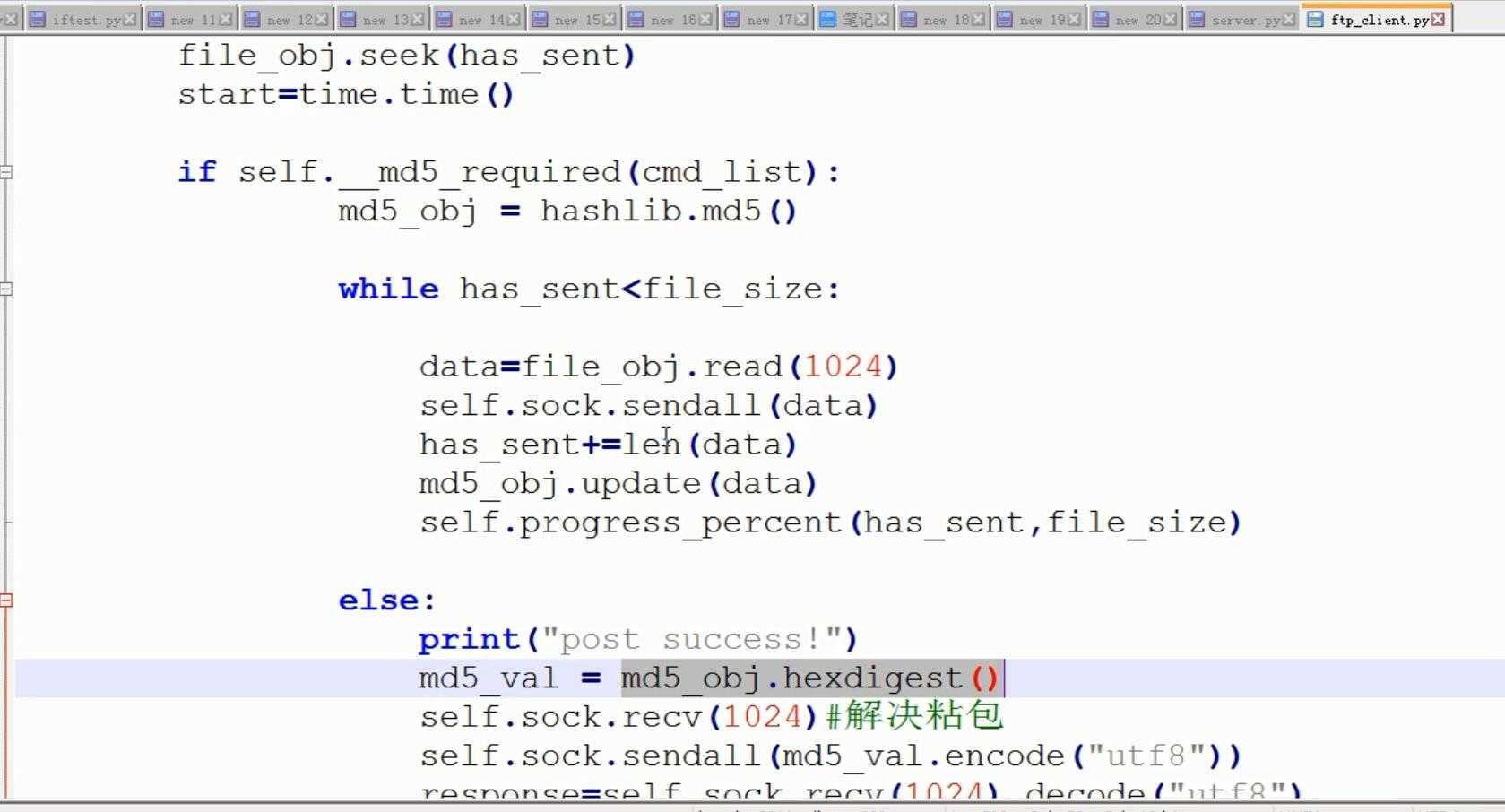Select the 笔记 tab

point(855,20)
